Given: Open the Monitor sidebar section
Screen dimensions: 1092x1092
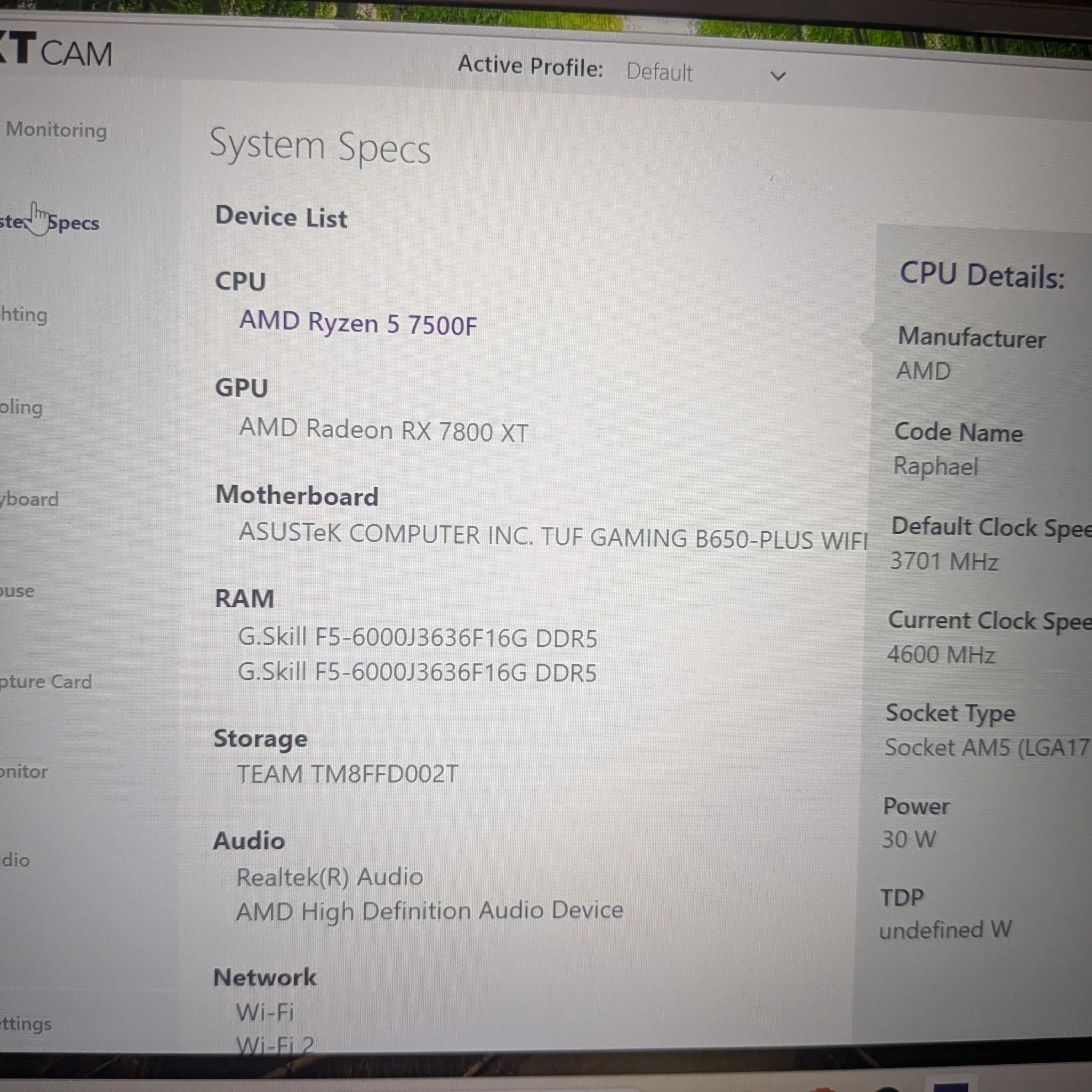Looking at the screenshot, I should [25, 772].
